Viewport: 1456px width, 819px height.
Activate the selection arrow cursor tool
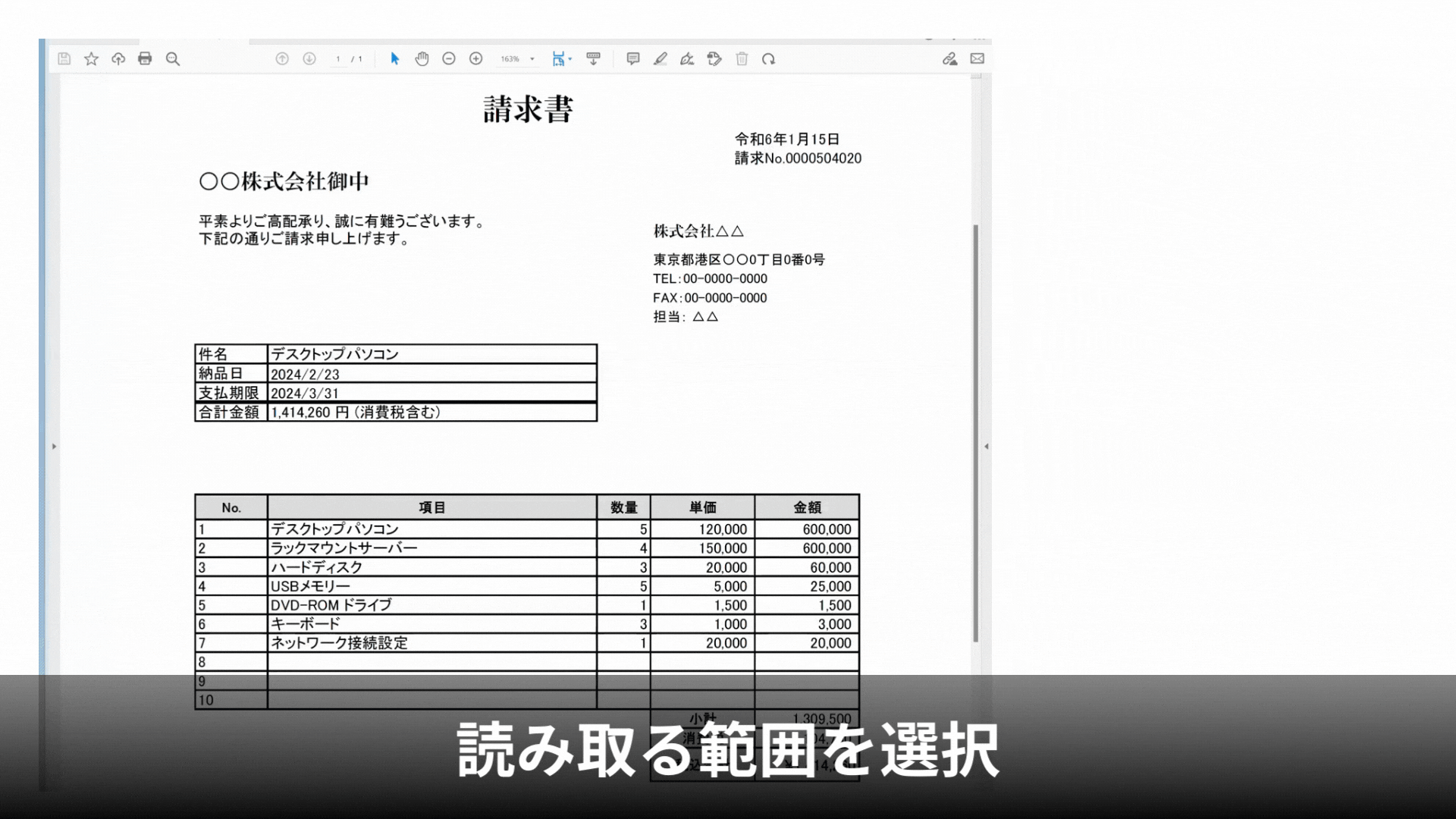tap(395, 58)
